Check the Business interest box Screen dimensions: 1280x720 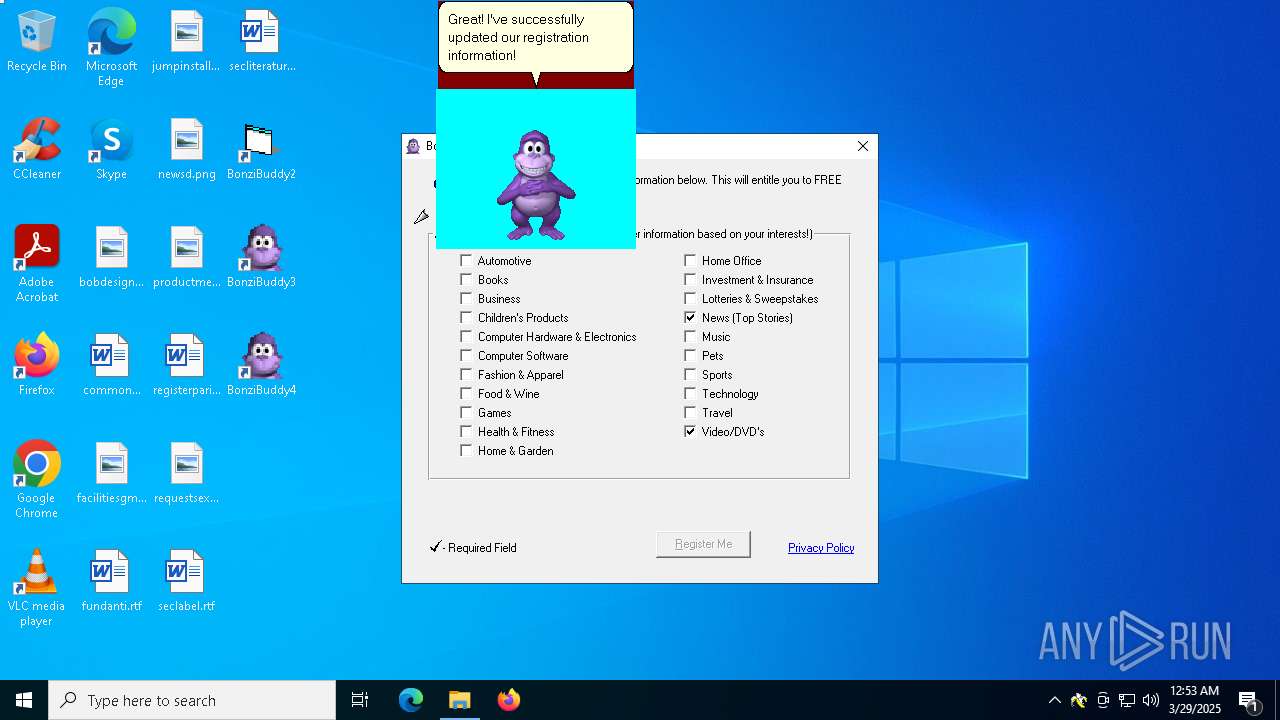[466, 298]
